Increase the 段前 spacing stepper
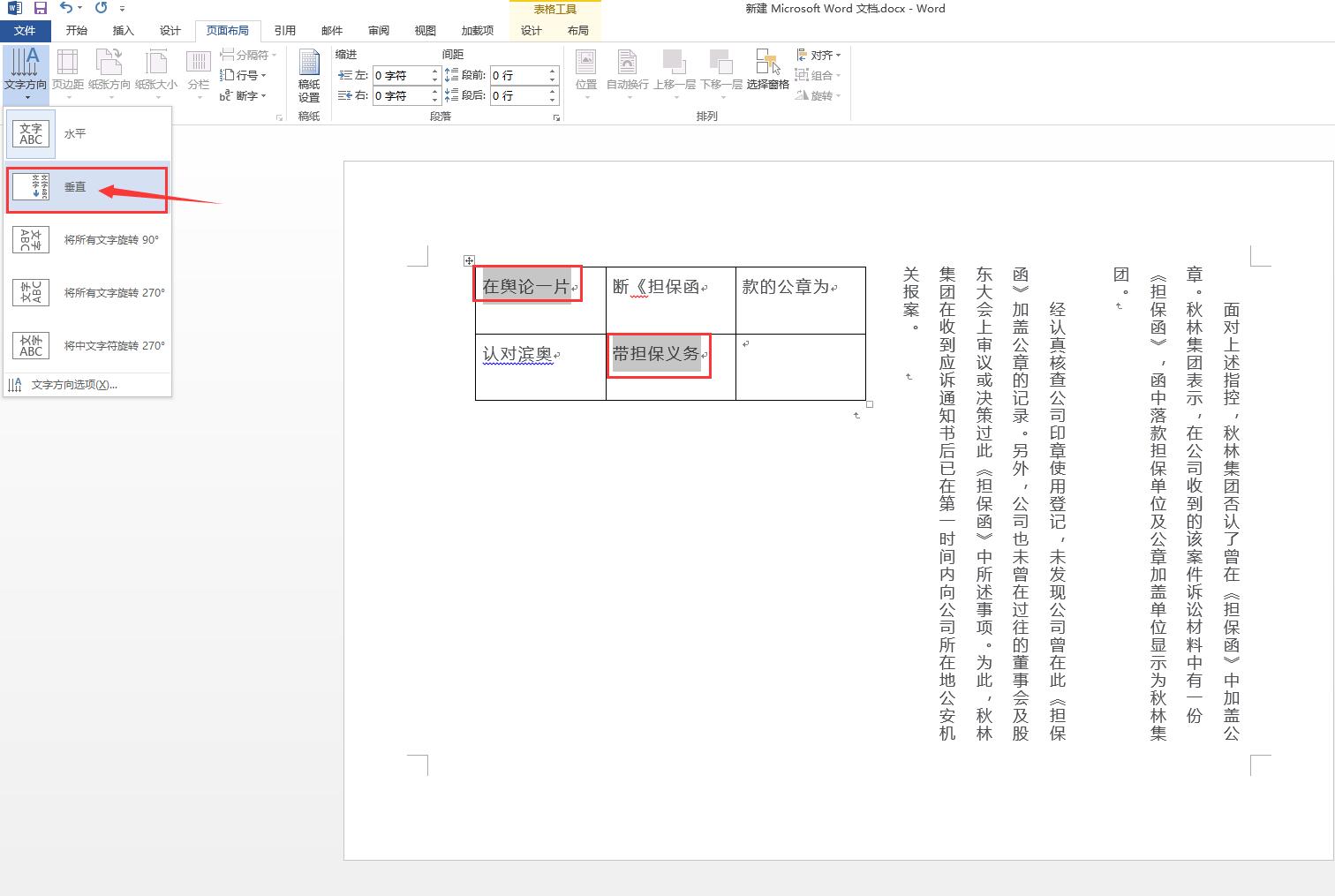Screen dimensions: 1335x896 [553, 71]
